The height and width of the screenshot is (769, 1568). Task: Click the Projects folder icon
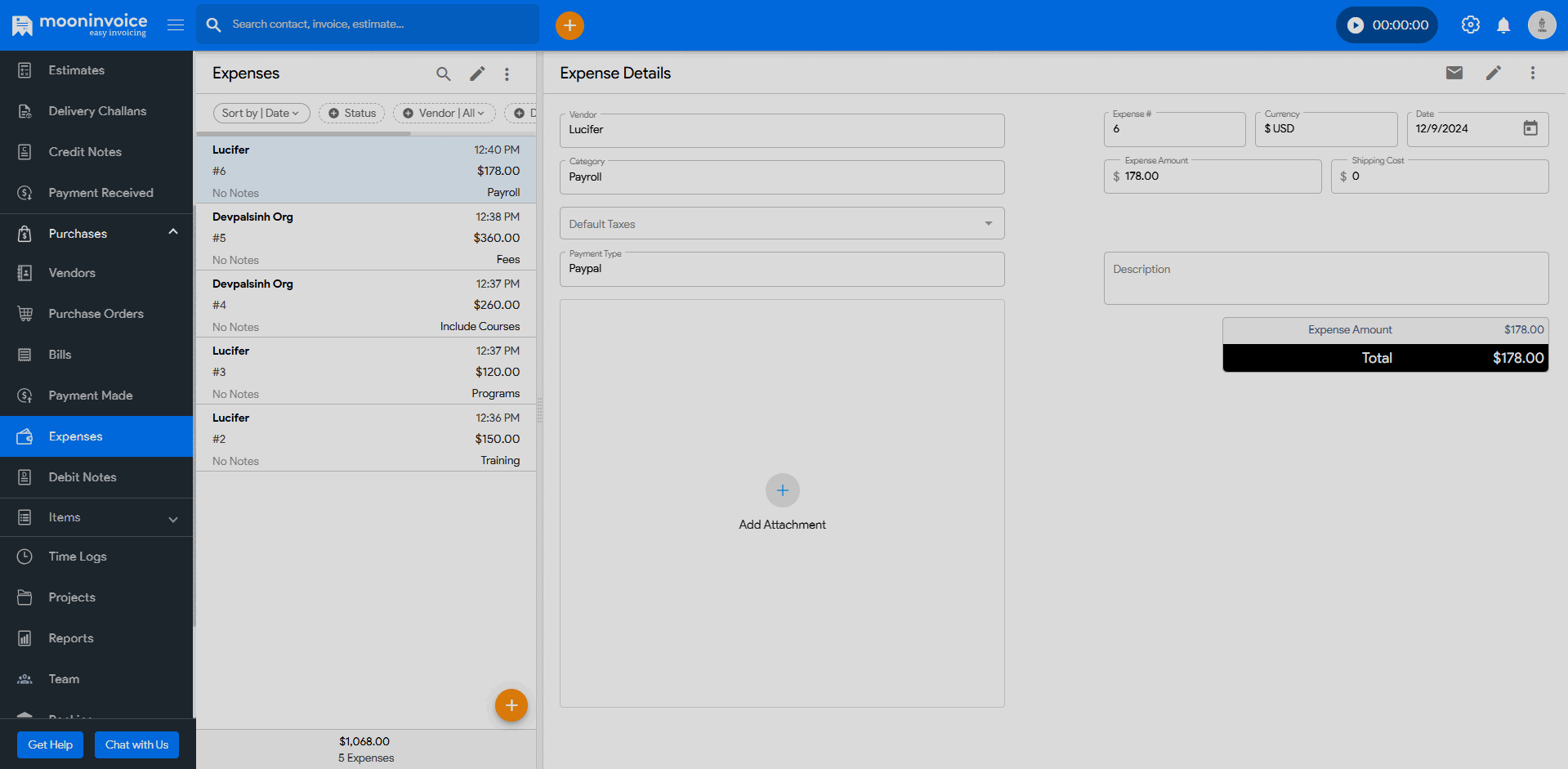point(25,597)
